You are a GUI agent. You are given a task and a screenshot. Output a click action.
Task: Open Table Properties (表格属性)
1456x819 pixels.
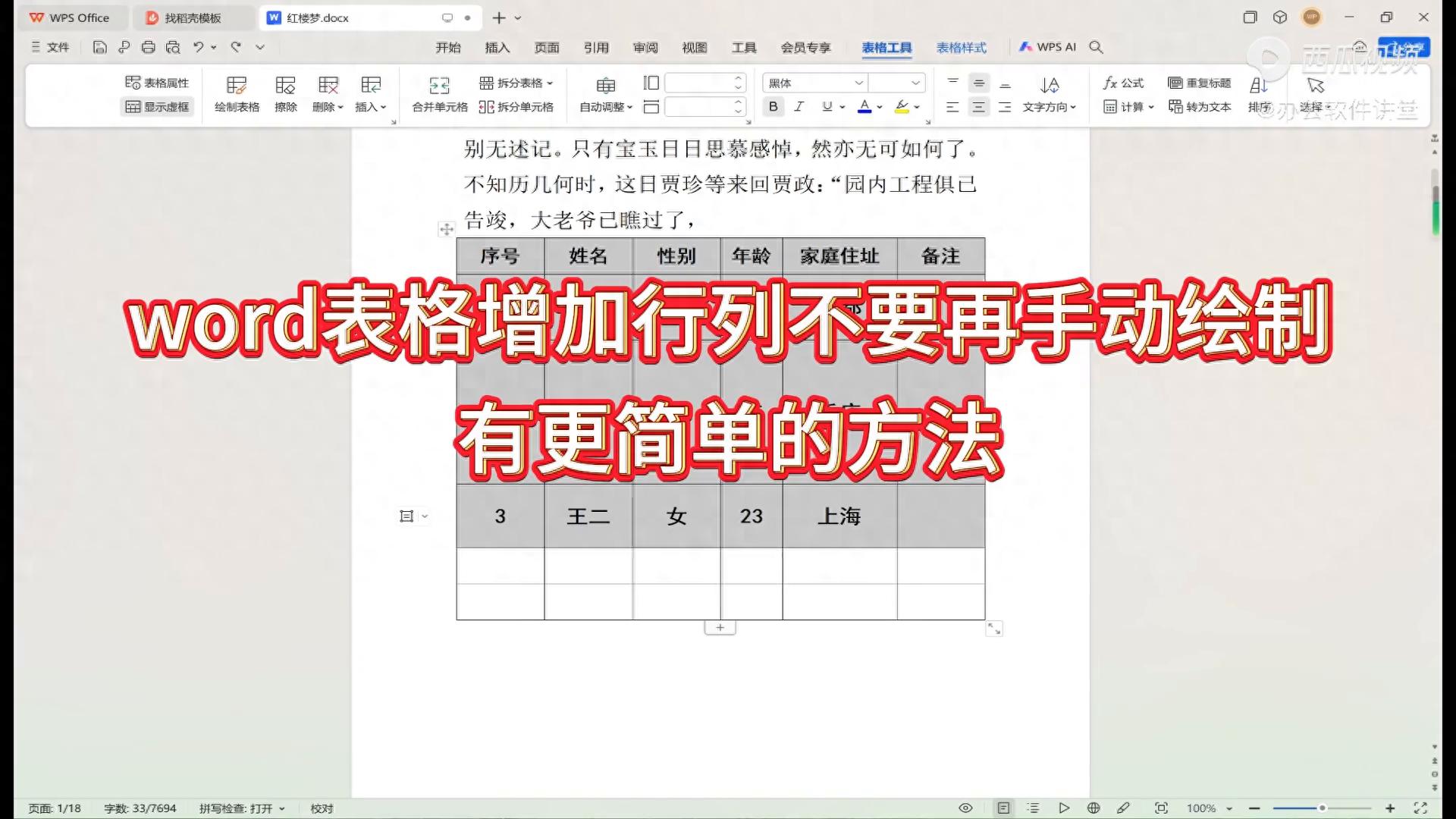pos(157,83)
